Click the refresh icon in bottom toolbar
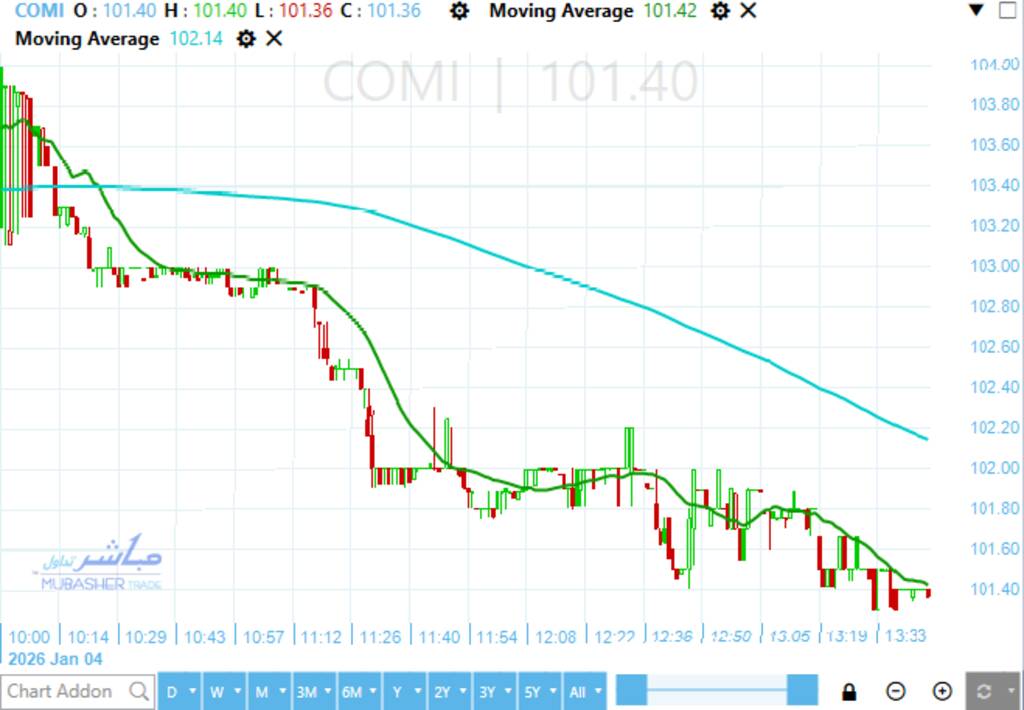 984,691
